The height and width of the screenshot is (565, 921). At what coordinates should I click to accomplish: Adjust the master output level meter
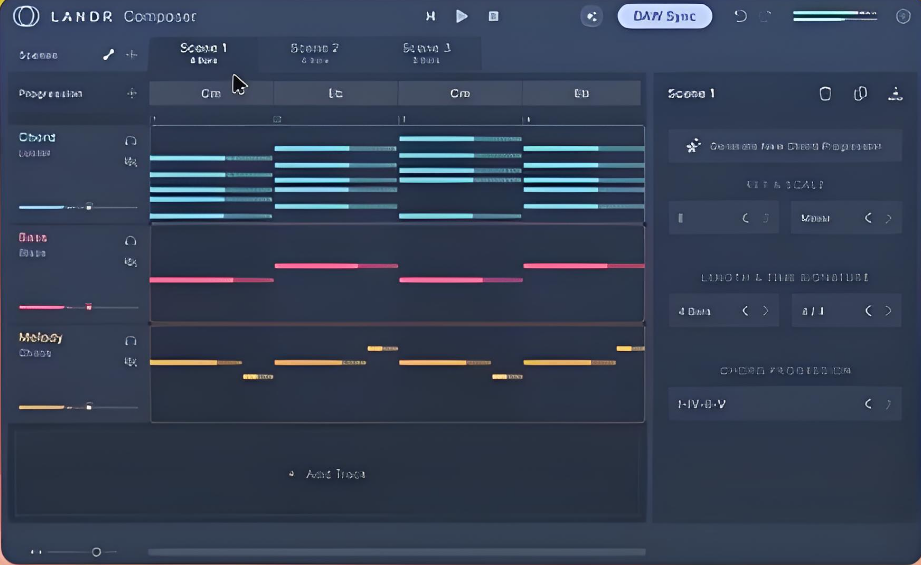pyautogui.click(x=835, y=16)
